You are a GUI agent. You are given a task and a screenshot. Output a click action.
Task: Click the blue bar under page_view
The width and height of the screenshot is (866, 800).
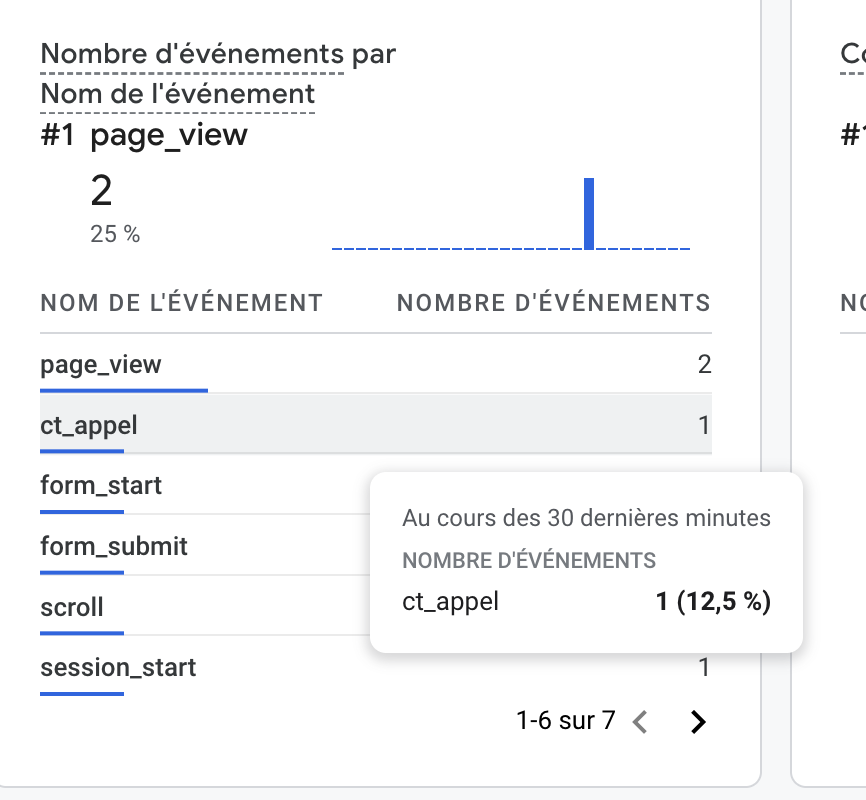tap(124, 391)
